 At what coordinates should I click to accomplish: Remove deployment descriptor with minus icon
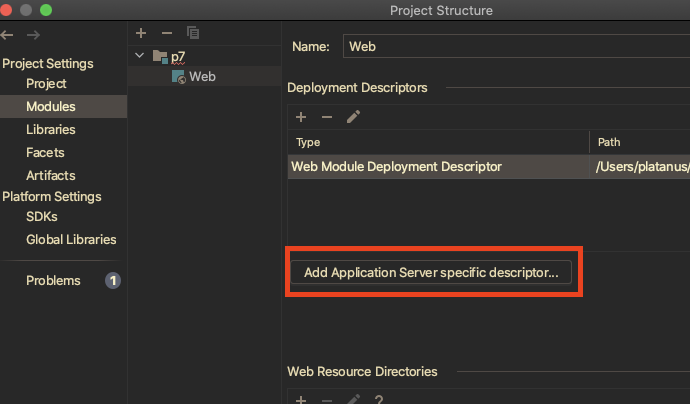click(326, 117)
